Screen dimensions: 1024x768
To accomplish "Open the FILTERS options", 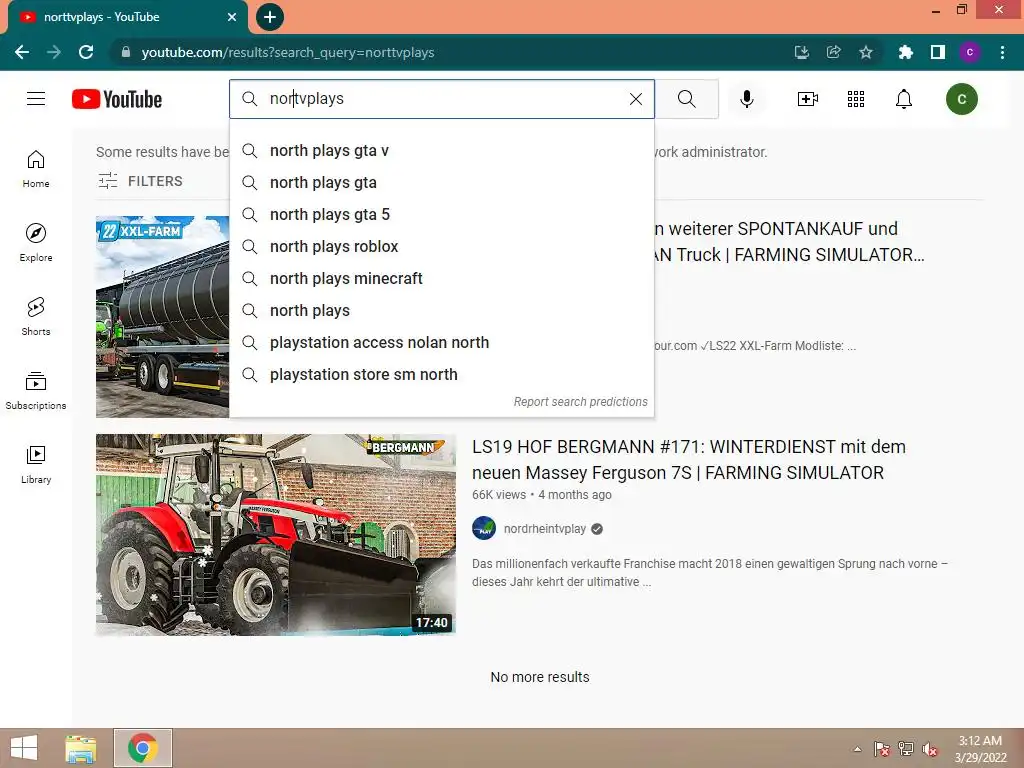I will 140,181.
